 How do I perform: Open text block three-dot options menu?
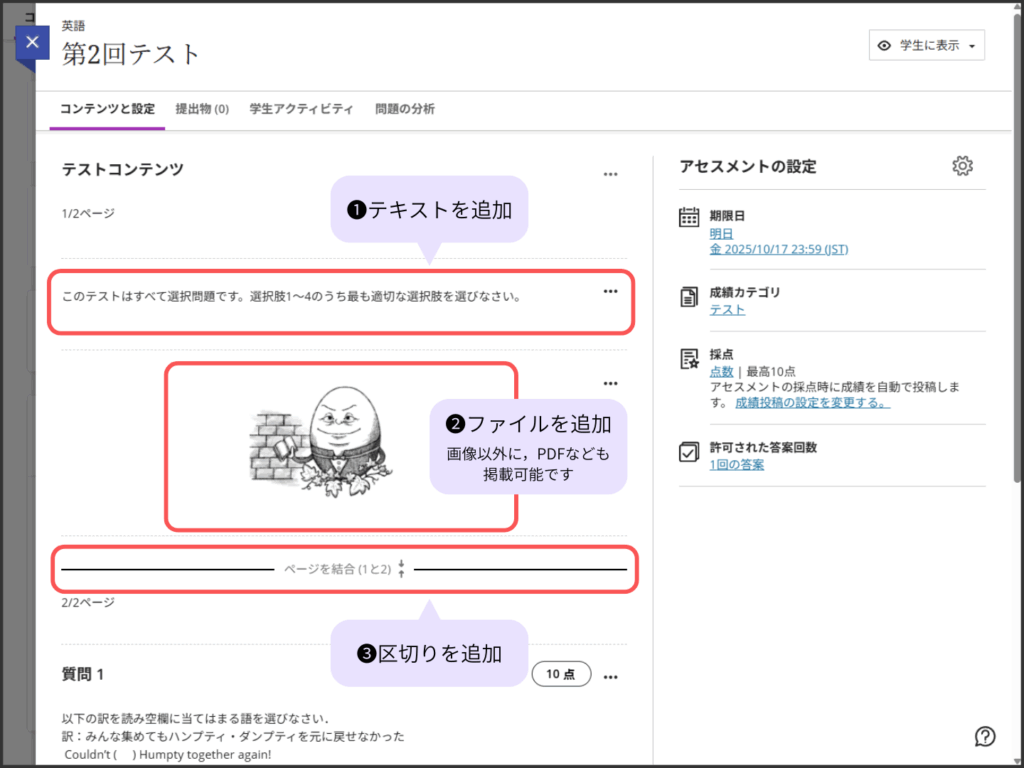(611, 291)
